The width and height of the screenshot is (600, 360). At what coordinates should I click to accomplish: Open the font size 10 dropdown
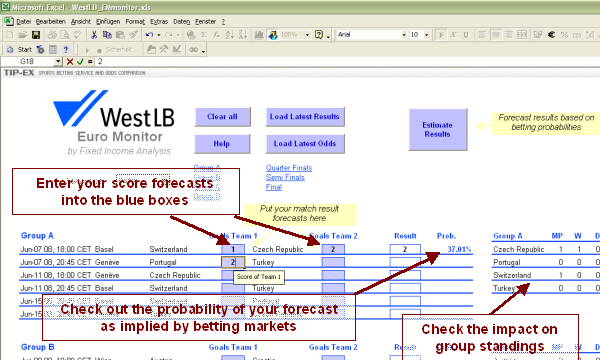427,35
